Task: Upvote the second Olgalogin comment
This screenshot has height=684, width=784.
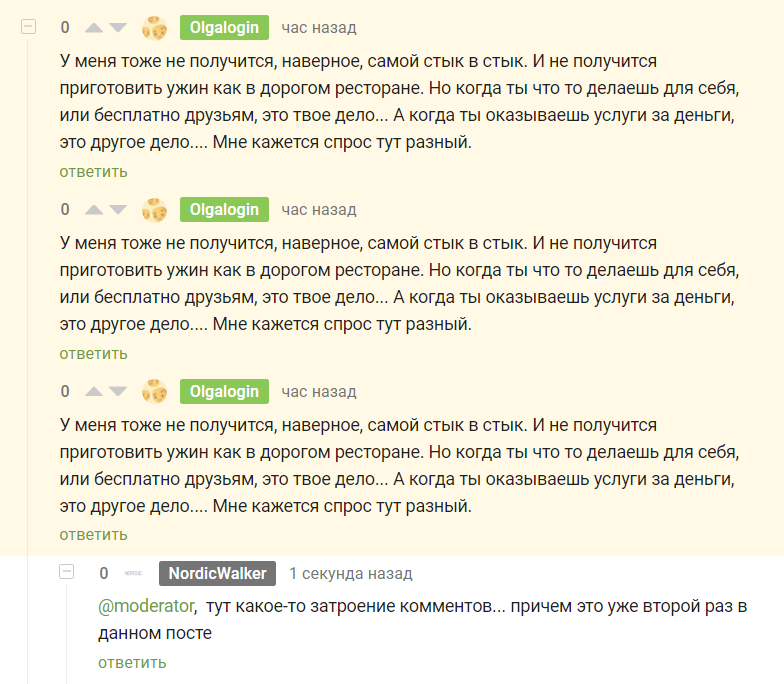Action: point(95,210)
